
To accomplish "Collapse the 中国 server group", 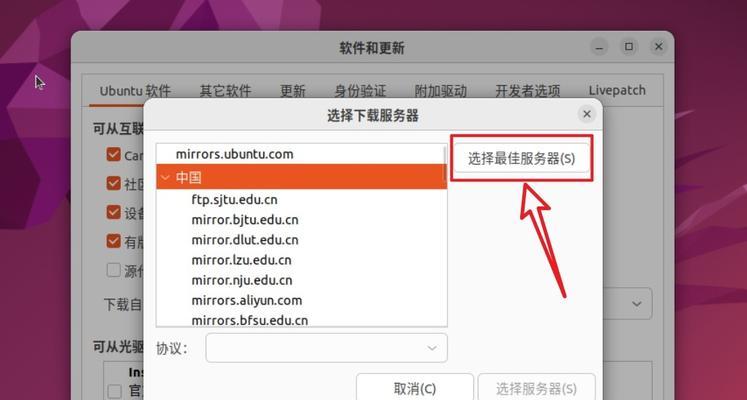I will pos(166,178).
